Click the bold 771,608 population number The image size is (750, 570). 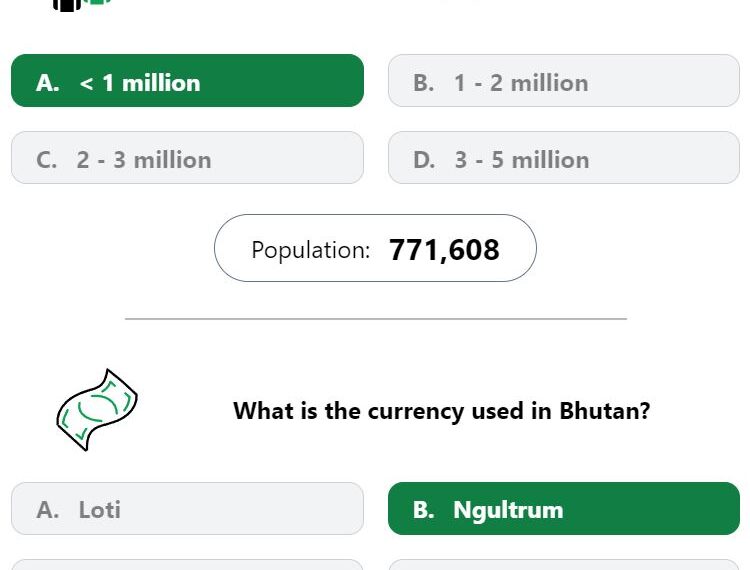point(444,250)
